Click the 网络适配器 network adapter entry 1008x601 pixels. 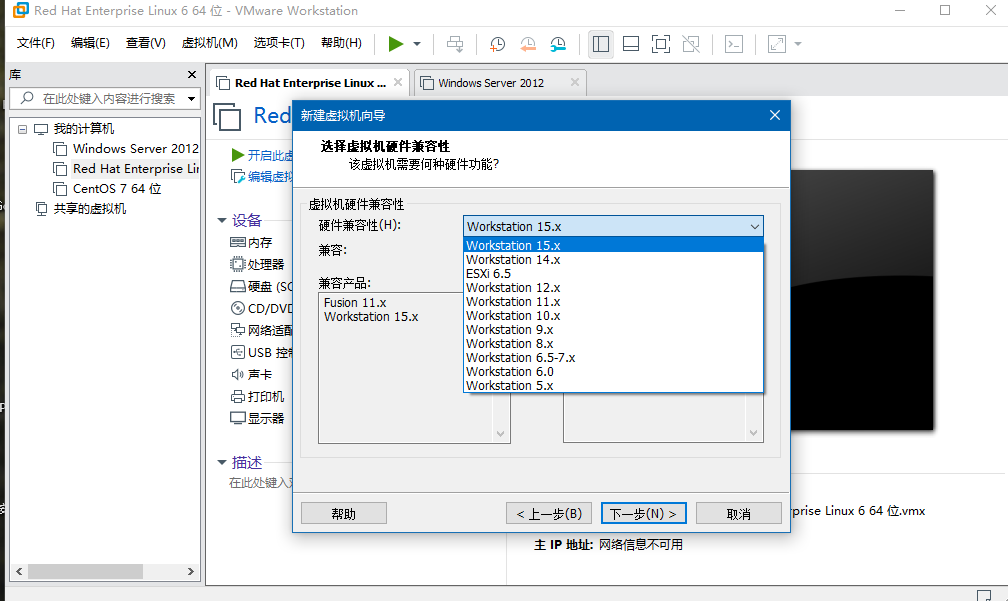point(261,330)
